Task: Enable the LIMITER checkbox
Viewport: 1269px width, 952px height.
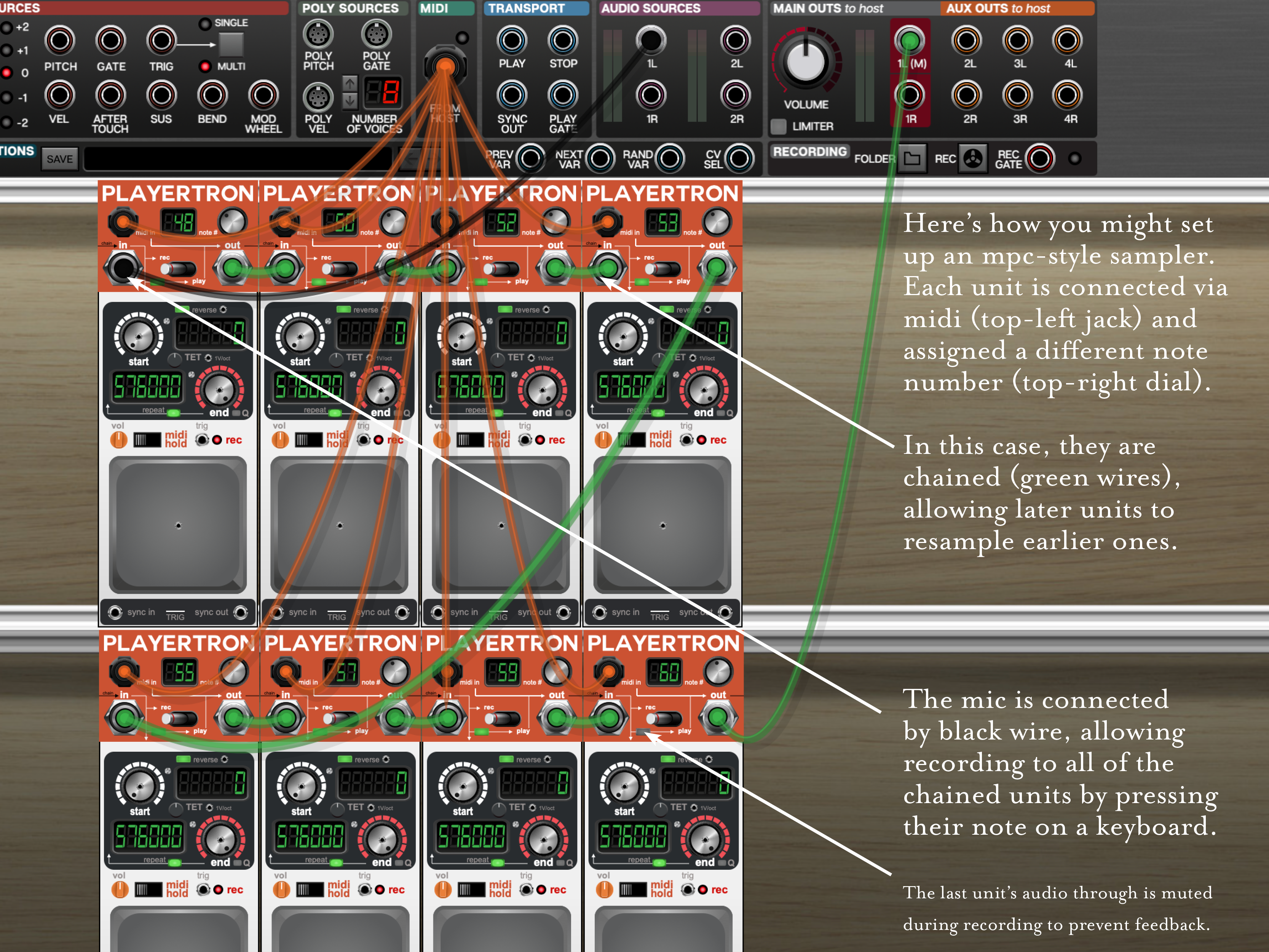Action: 779,126
